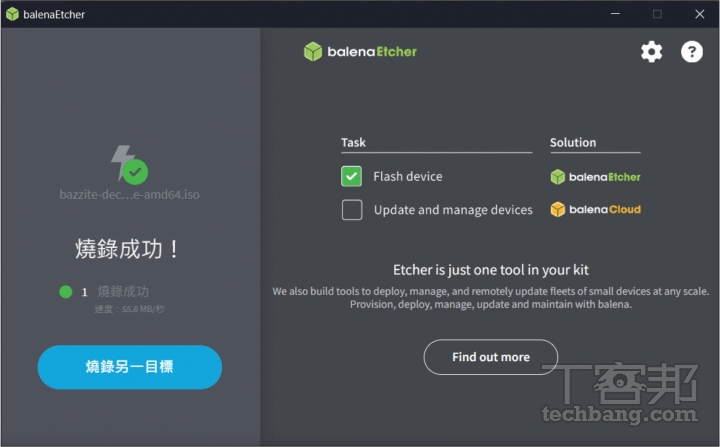Viewport: 720px width, 447px height.
Task: Click the green status dot indicator
Action: 66,292
